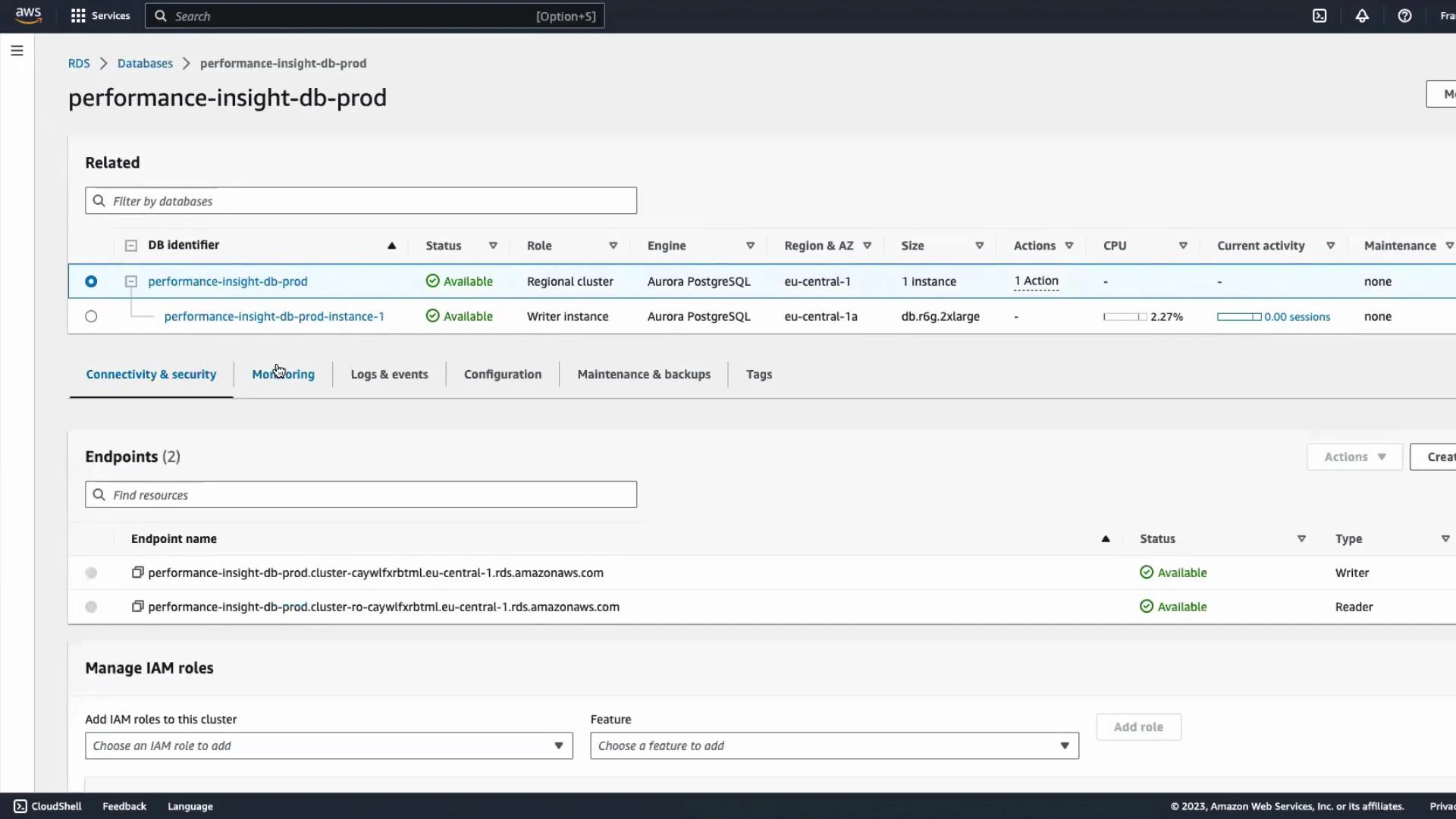Open the Choose a feature dropdown
The image size is (1456, 819).
833,745
